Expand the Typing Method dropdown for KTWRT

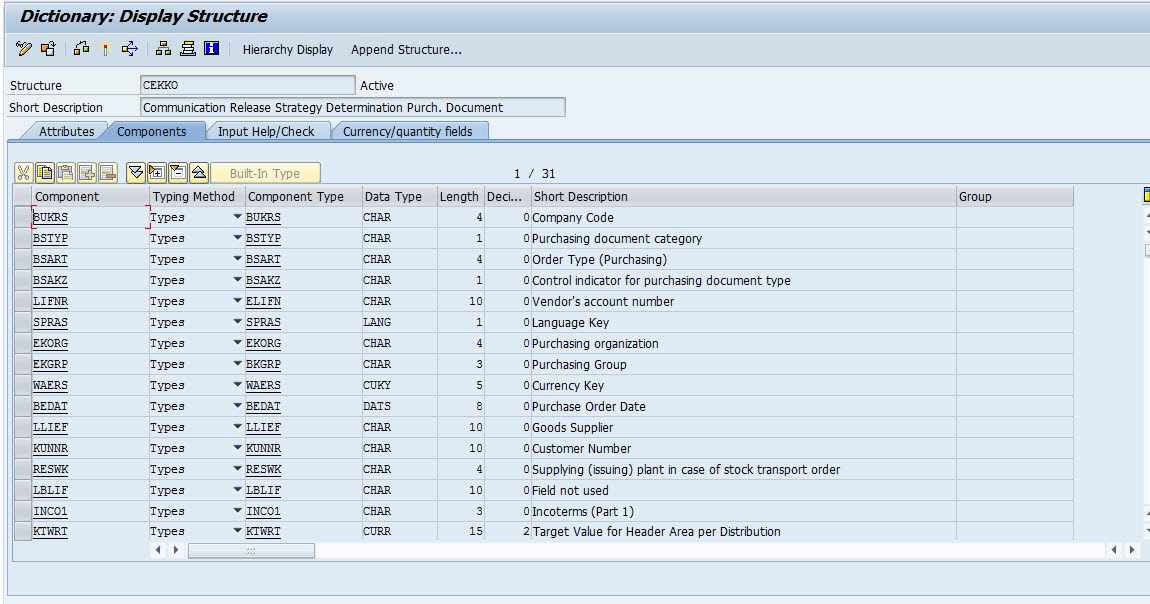237,532
